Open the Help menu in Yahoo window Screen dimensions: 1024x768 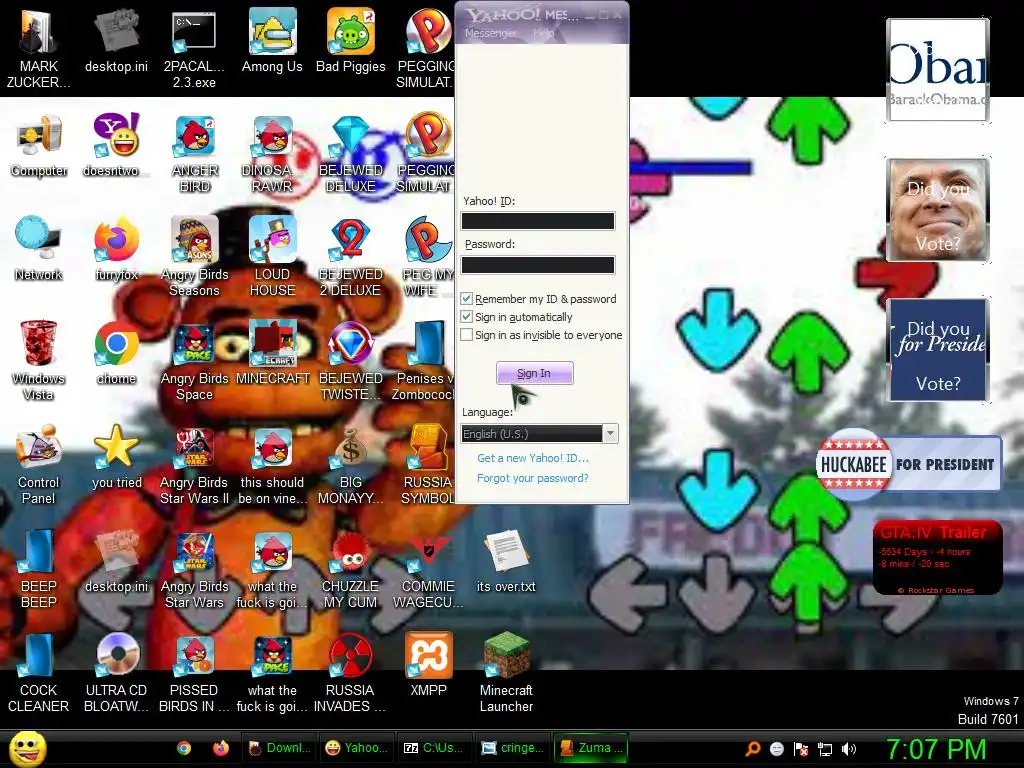click(543, 33)
